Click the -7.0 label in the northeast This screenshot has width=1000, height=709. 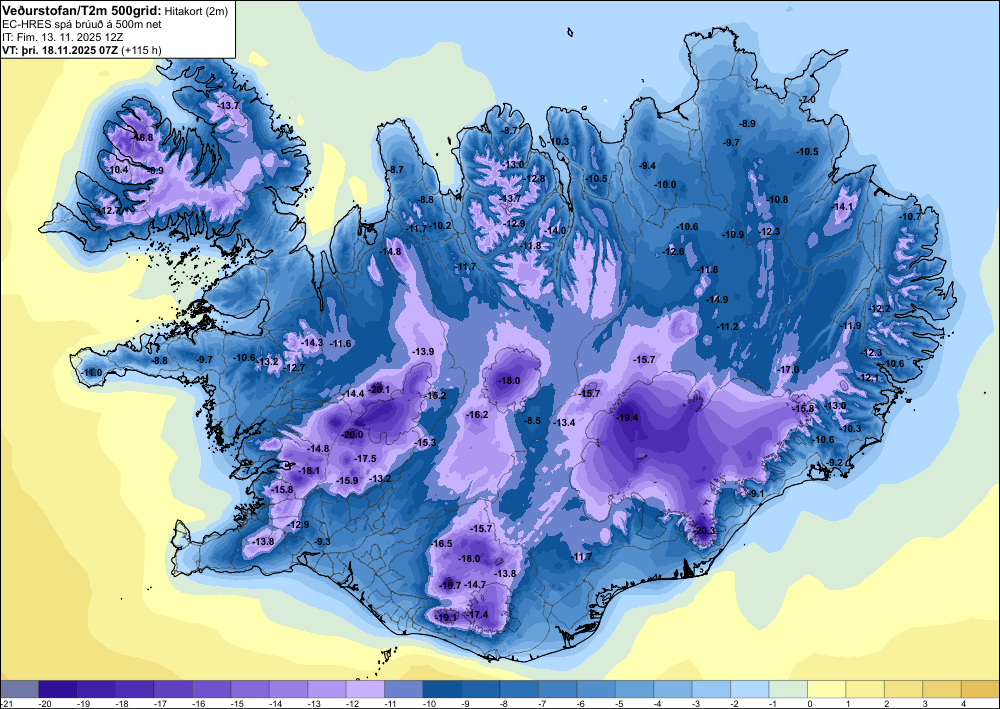808,99
